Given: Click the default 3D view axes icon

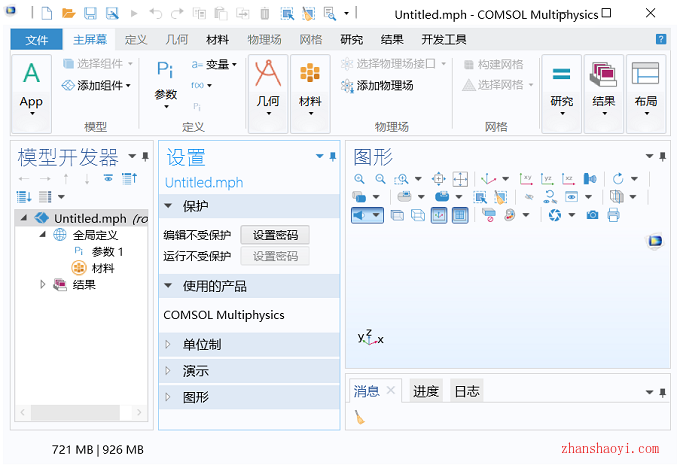Looking at the screenshot, I should pos(488,179).
